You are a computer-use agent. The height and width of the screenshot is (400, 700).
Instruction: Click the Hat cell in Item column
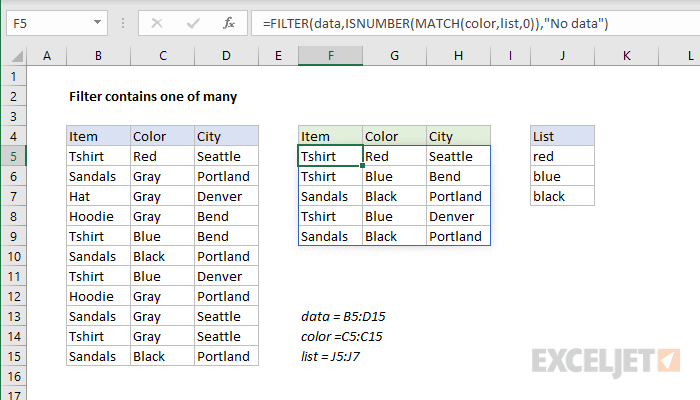pyautogui.click(x=98, y=196)
